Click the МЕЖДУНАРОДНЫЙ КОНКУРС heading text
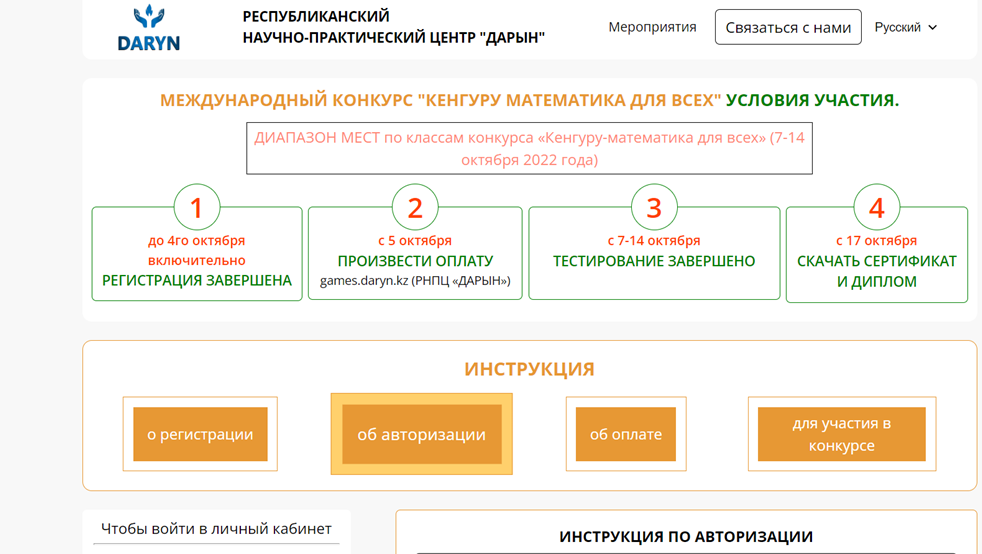The height and width of the screenshot is (554, 982). 440,100
